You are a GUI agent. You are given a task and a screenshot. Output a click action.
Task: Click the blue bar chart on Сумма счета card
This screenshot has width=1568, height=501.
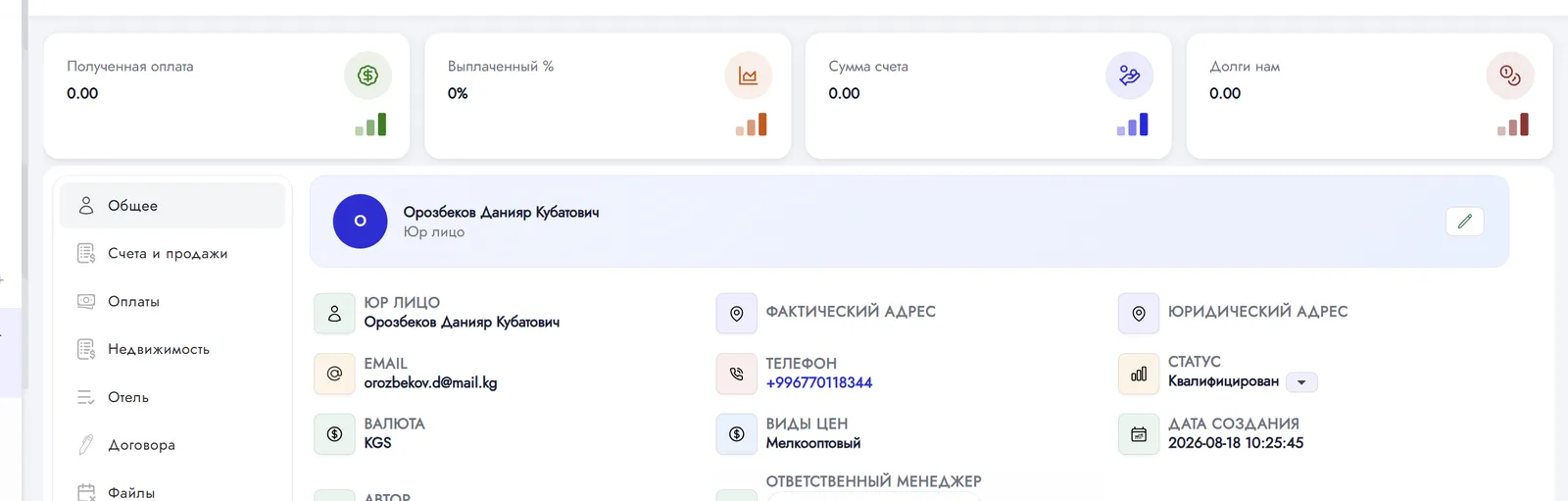click(x=1133, y=125)
